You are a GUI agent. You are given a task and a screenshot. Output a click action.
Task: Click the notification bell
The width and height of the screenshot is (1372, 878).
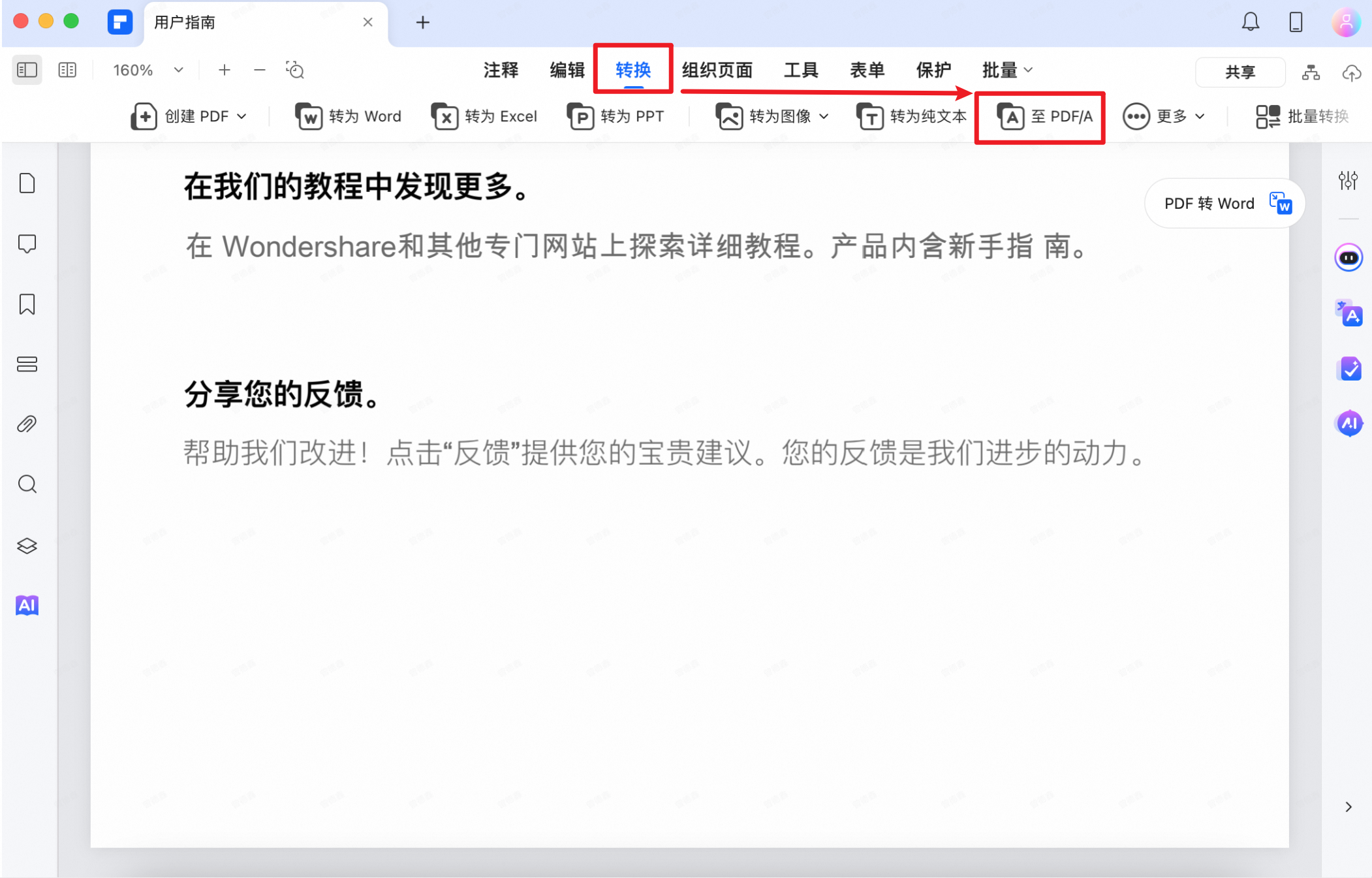pyautogui.click(x=1251, y=22)
